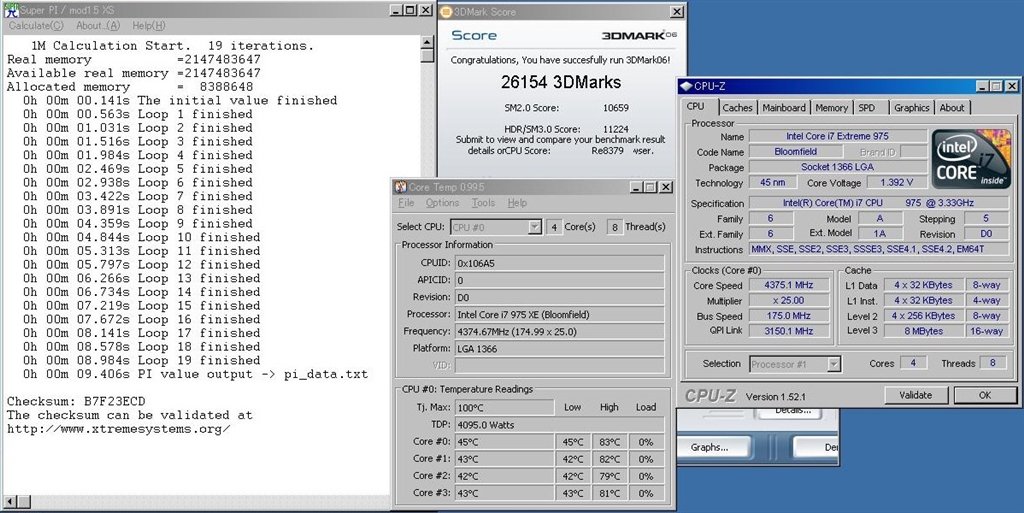Expand the Select CPU dropdown in Core Temp
The width and height of the screenshot is (1024, 513).
coord(535,227)
